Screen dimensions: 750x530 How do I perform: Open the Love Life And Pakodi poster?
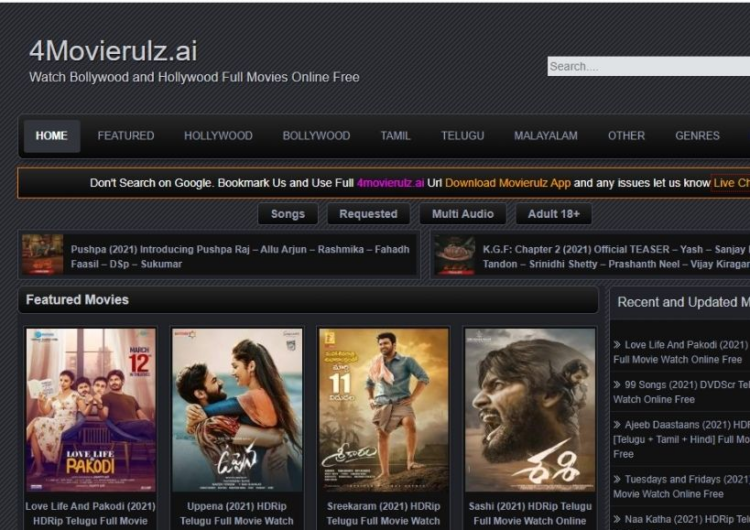[x=91, y=410]
